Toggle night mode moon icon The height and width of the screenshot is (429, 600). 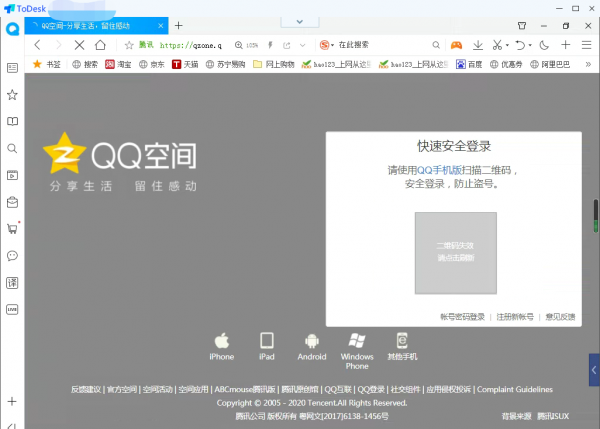click(544, 45)
